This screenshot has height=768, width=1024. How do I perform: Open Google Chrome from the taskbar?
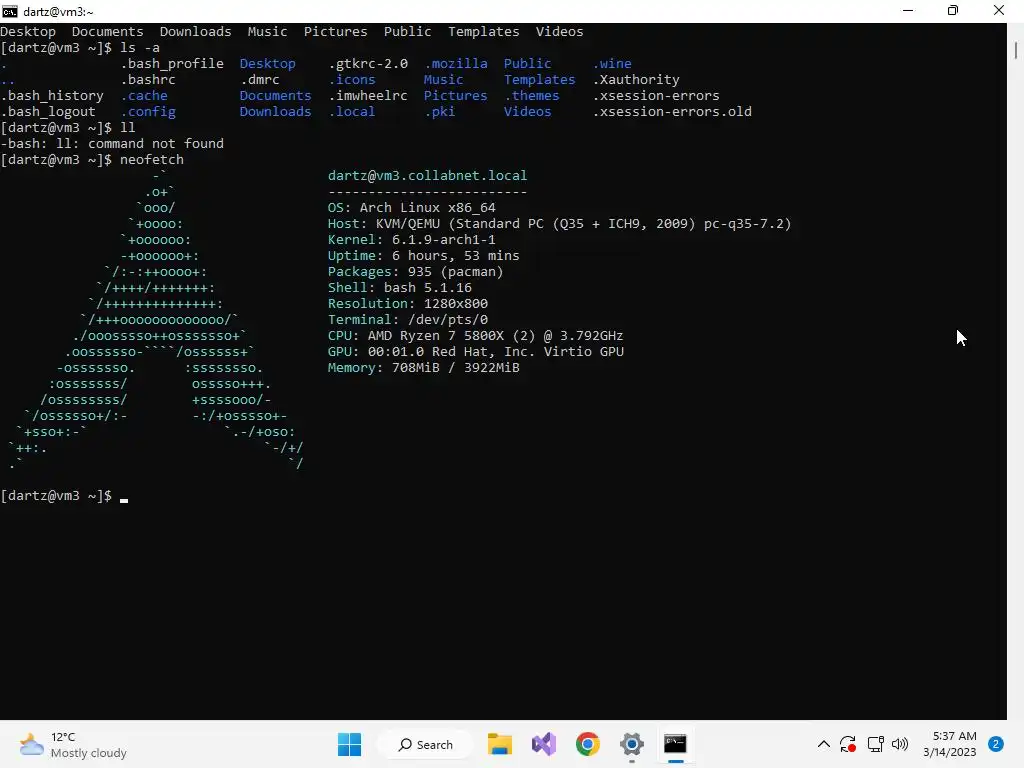point(588,744)
